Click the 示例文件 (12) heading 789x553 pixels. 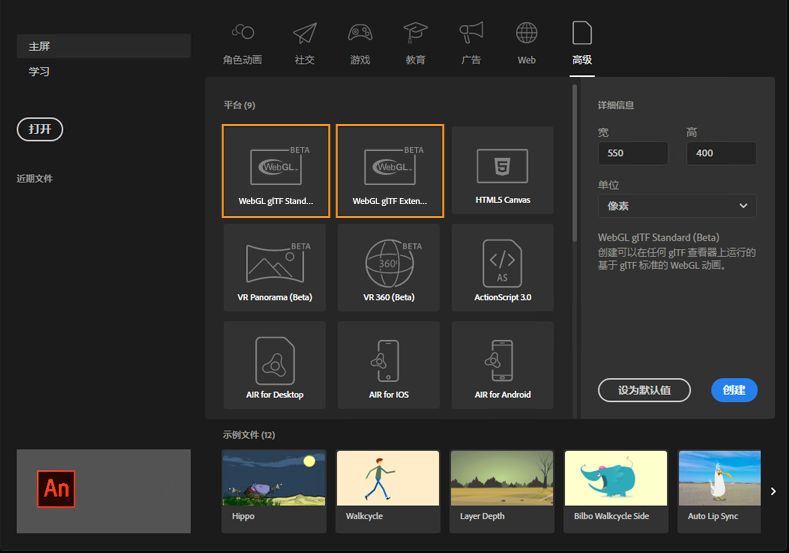tap(249, 435)
